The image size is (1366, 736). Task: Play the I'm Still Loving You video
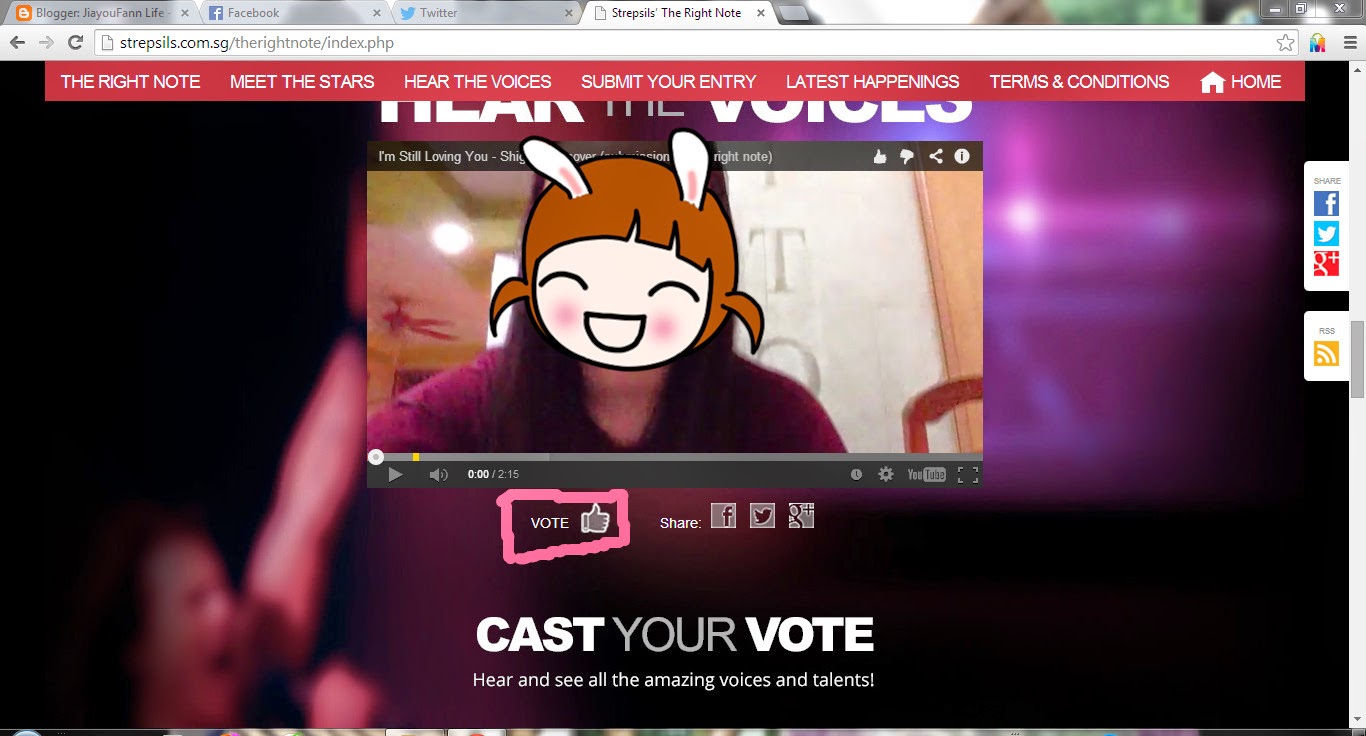coord(395,474)
